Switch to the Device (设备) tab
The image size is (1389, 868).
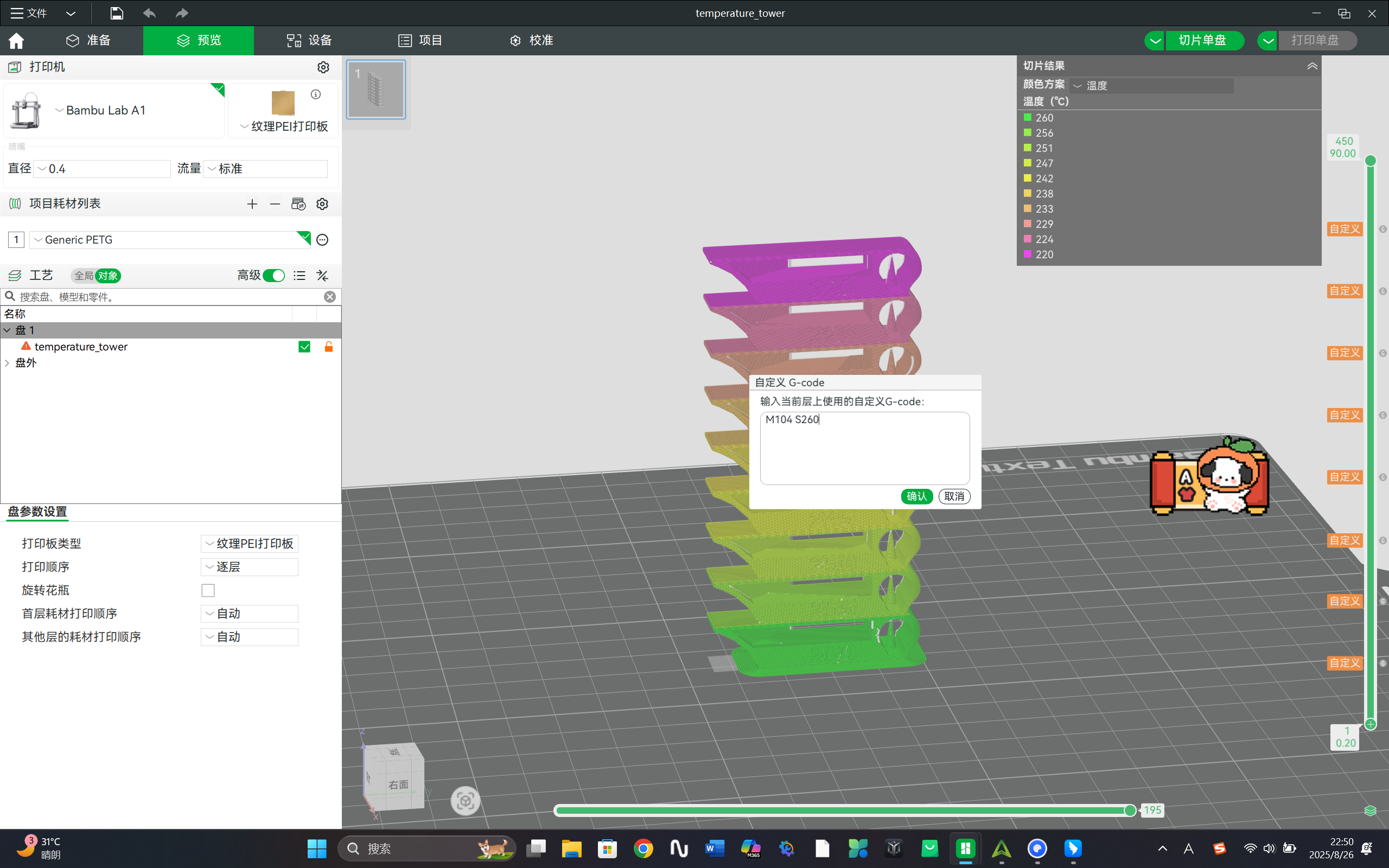click(309, 40)
